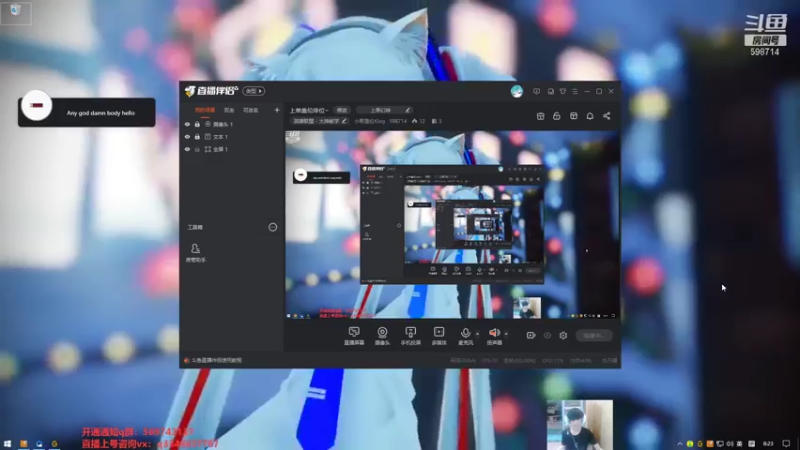Switch to the third scene tab
Screen dimensions: 800x450
coord(251,110)
